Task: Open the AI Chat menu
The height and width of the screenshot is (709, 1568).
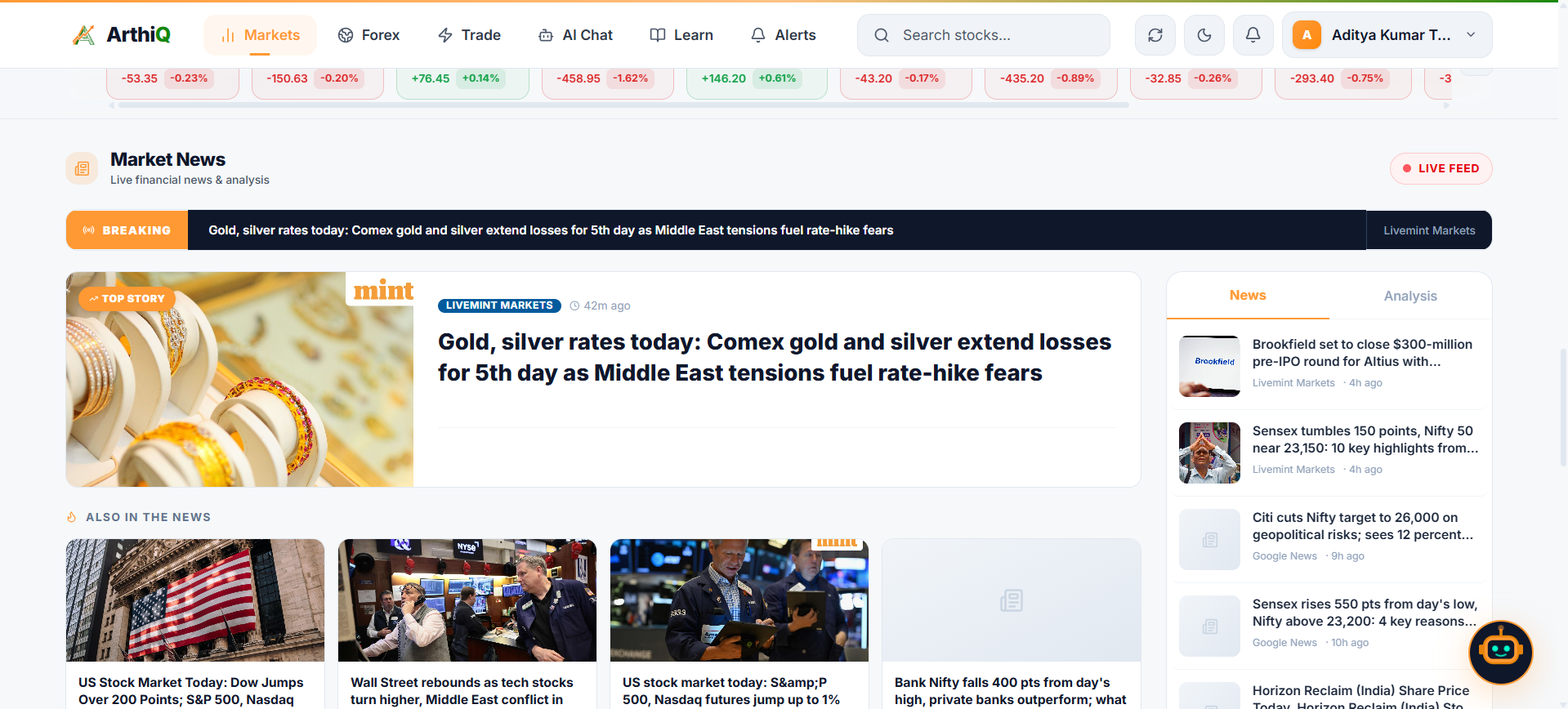Action: pos(575,35)
